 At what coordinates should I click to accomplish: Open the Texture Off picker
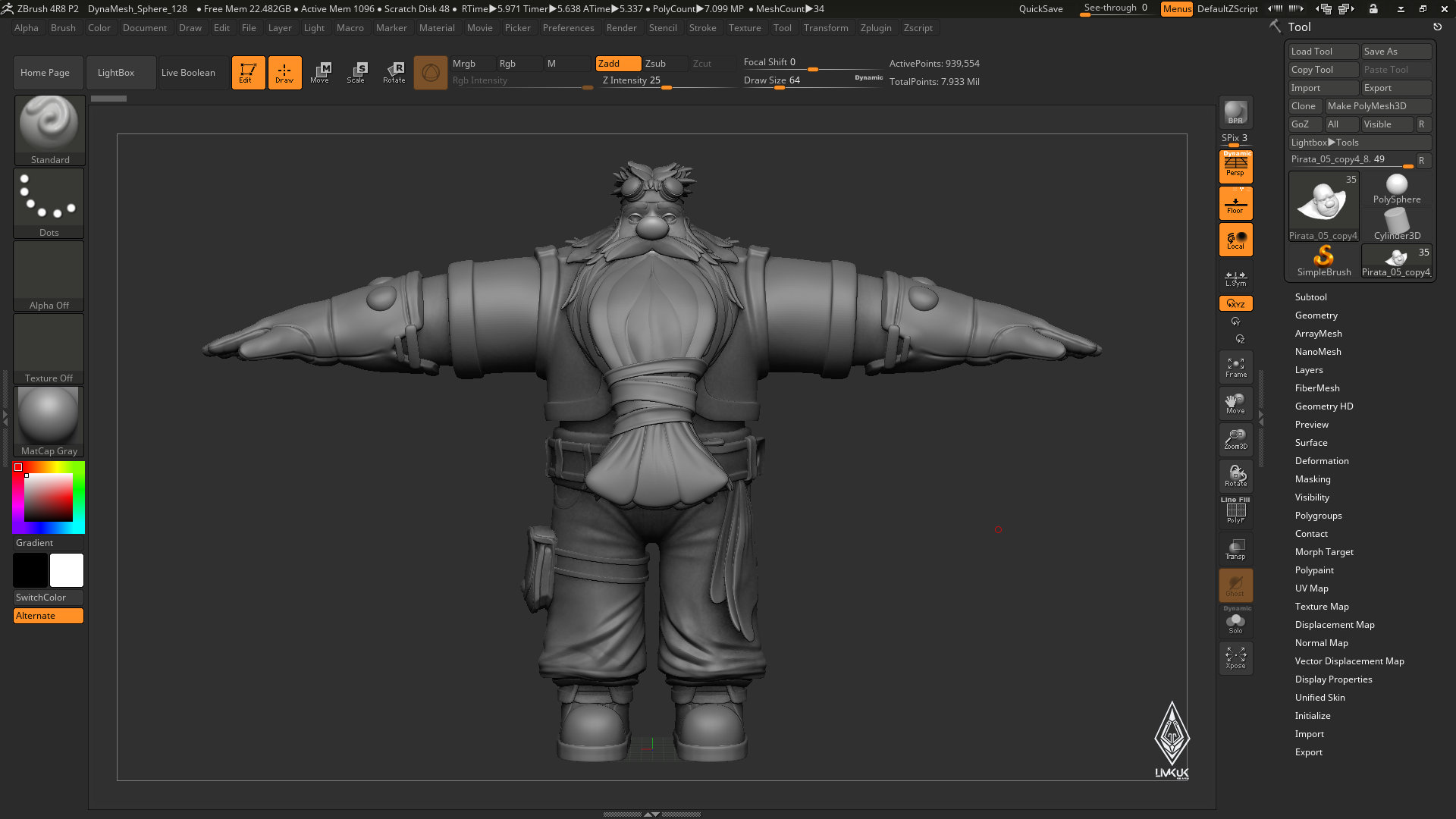[x=49, y=348]
